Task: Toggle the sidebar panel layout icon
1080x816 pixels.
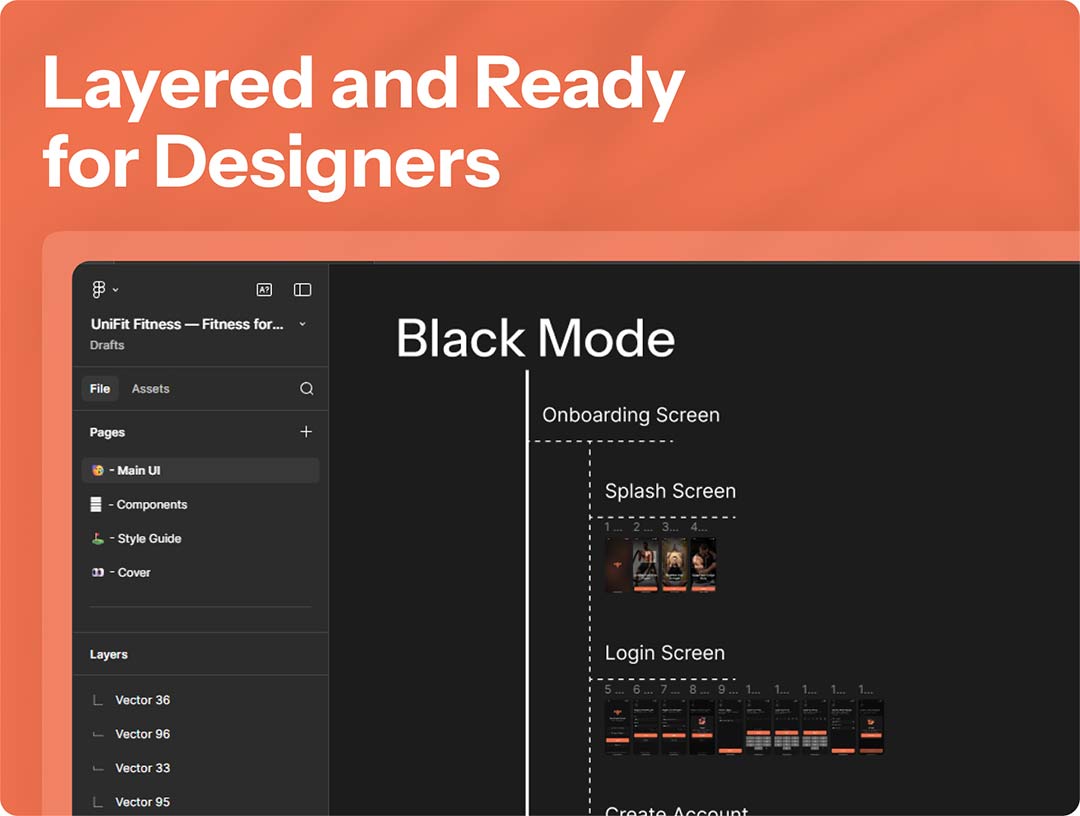Action: click(x=302, y=290)
